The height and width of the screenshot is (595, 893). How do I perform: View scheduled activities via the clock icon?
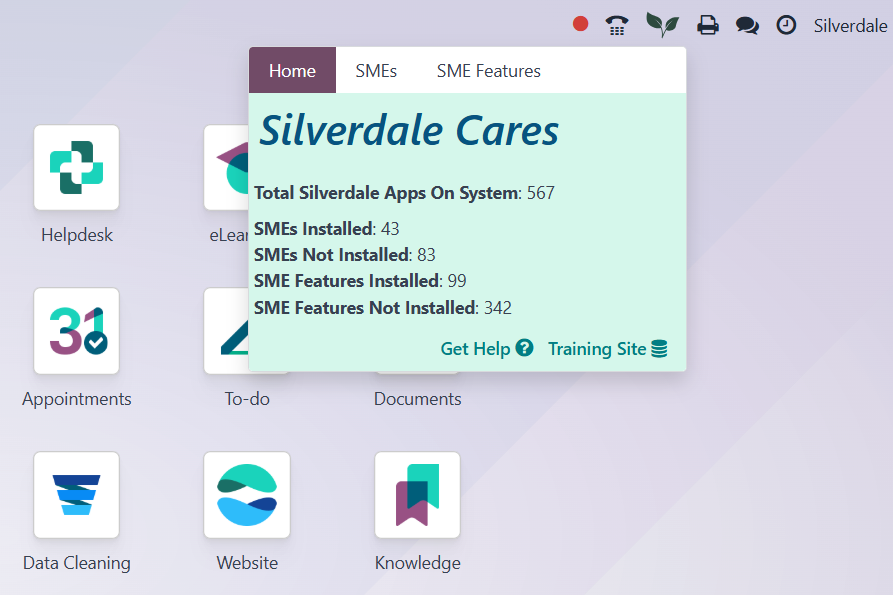(x=786, y=25)
